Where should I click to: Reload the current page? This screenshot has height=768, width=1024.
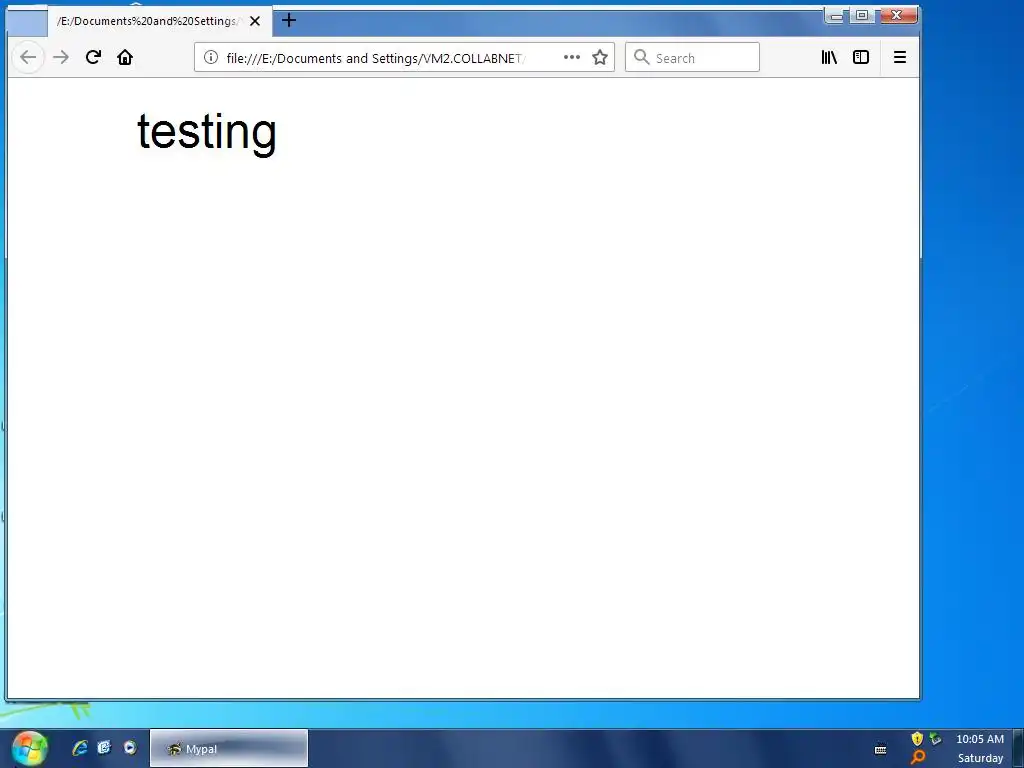pyautogui.click(x=93, y=57)
